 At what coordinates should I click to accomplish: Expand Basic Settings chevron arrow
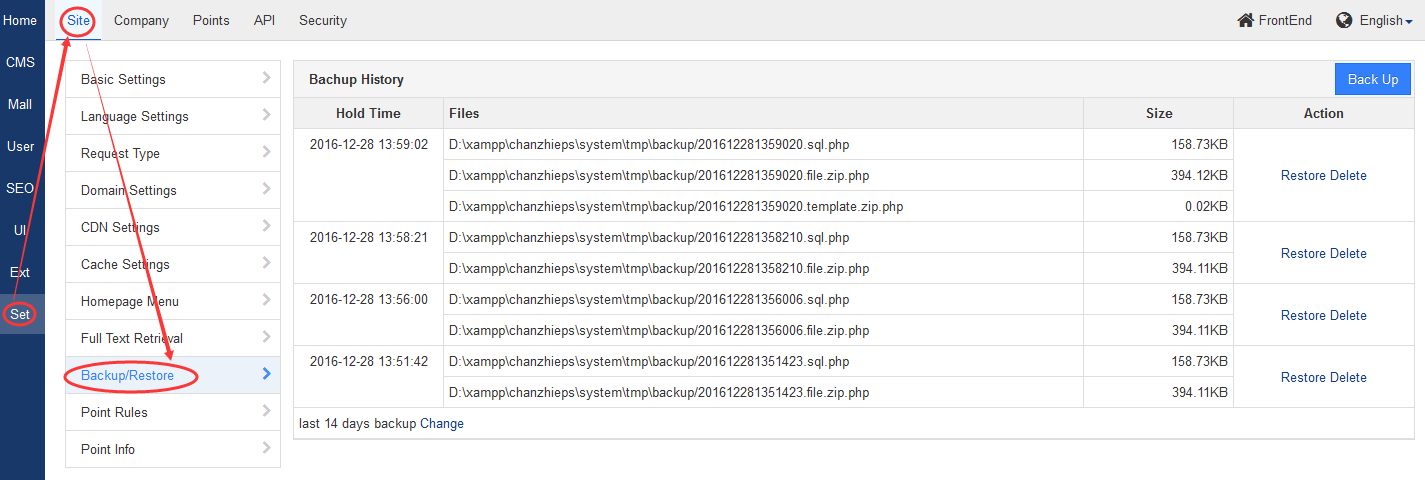[266, 78]
